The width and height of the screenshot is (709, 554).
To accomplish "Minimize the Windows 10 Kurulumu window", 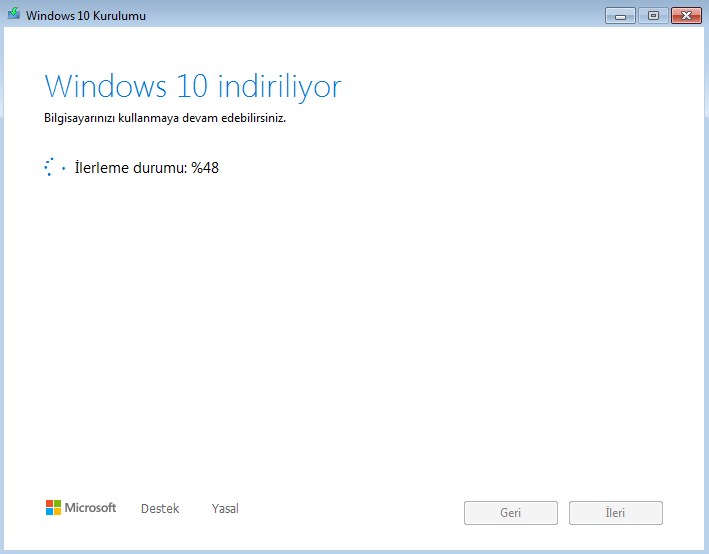I will click(x=620, y=16).
